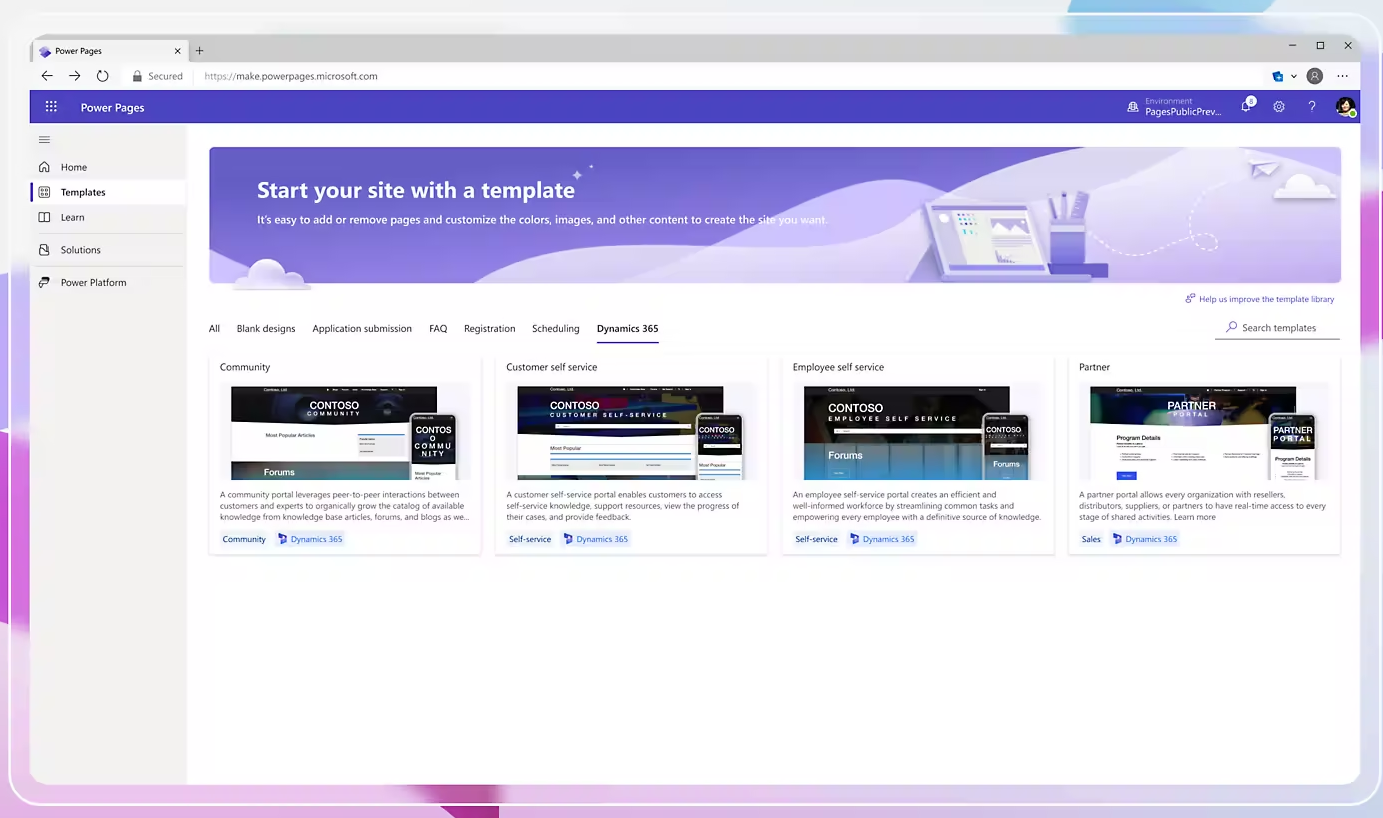
Task: Click Dynamics 365 tag on Customer self service card
Action: click(x=595, y=539)
